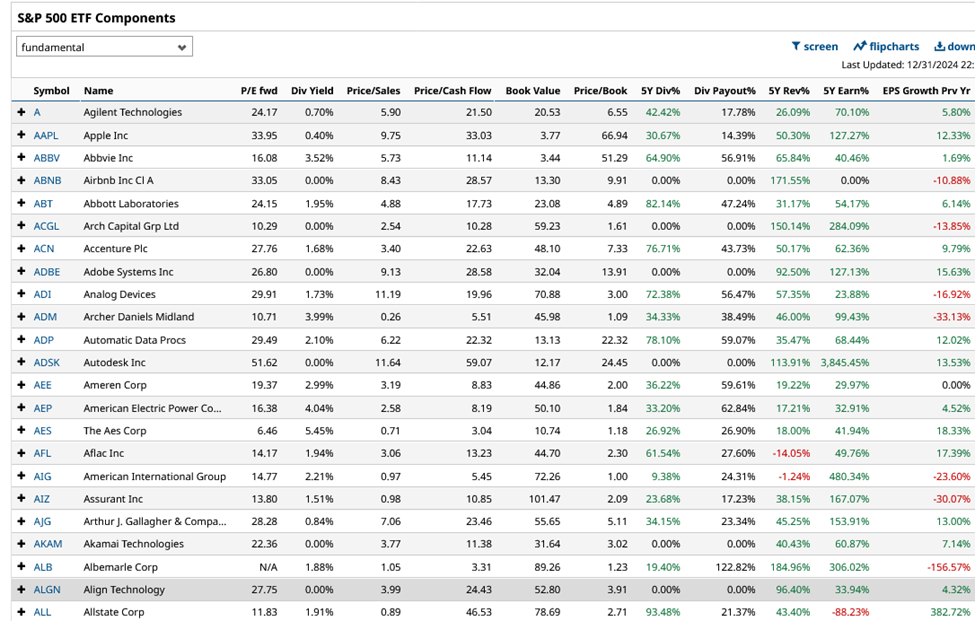The image size is (975, 621).
Task: Open the Agilent Technologies symbol link
Action: (x=37, y=113)
